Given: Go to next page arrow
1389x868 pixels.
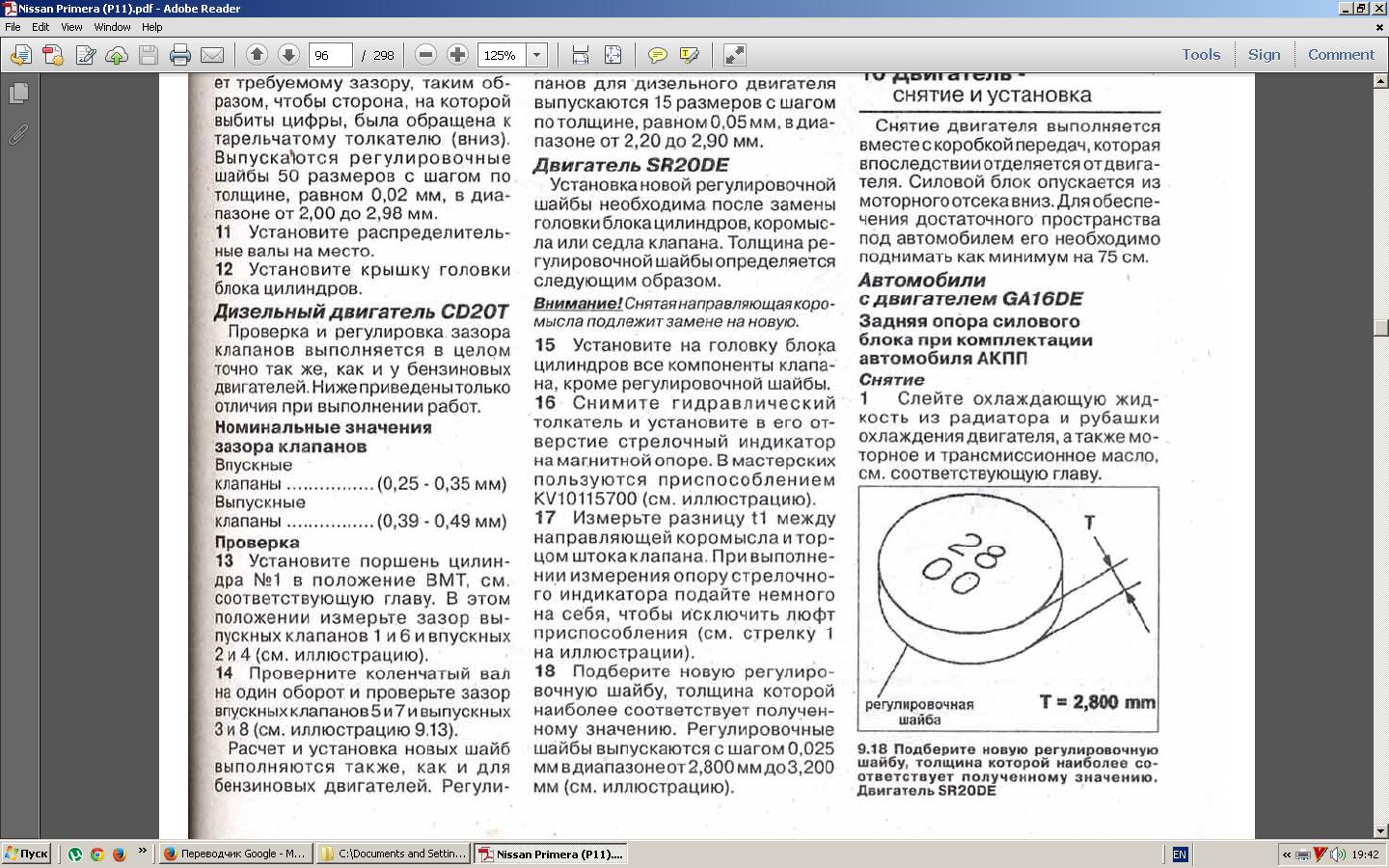Looking at the screenshot, I should click(288, 55).
